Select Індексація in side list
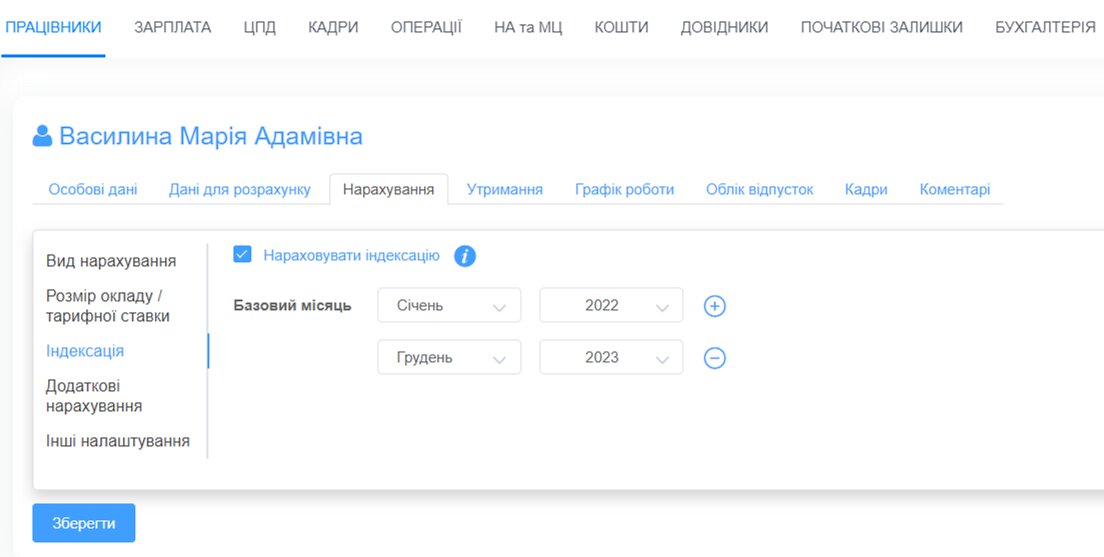 click(85, 351)
